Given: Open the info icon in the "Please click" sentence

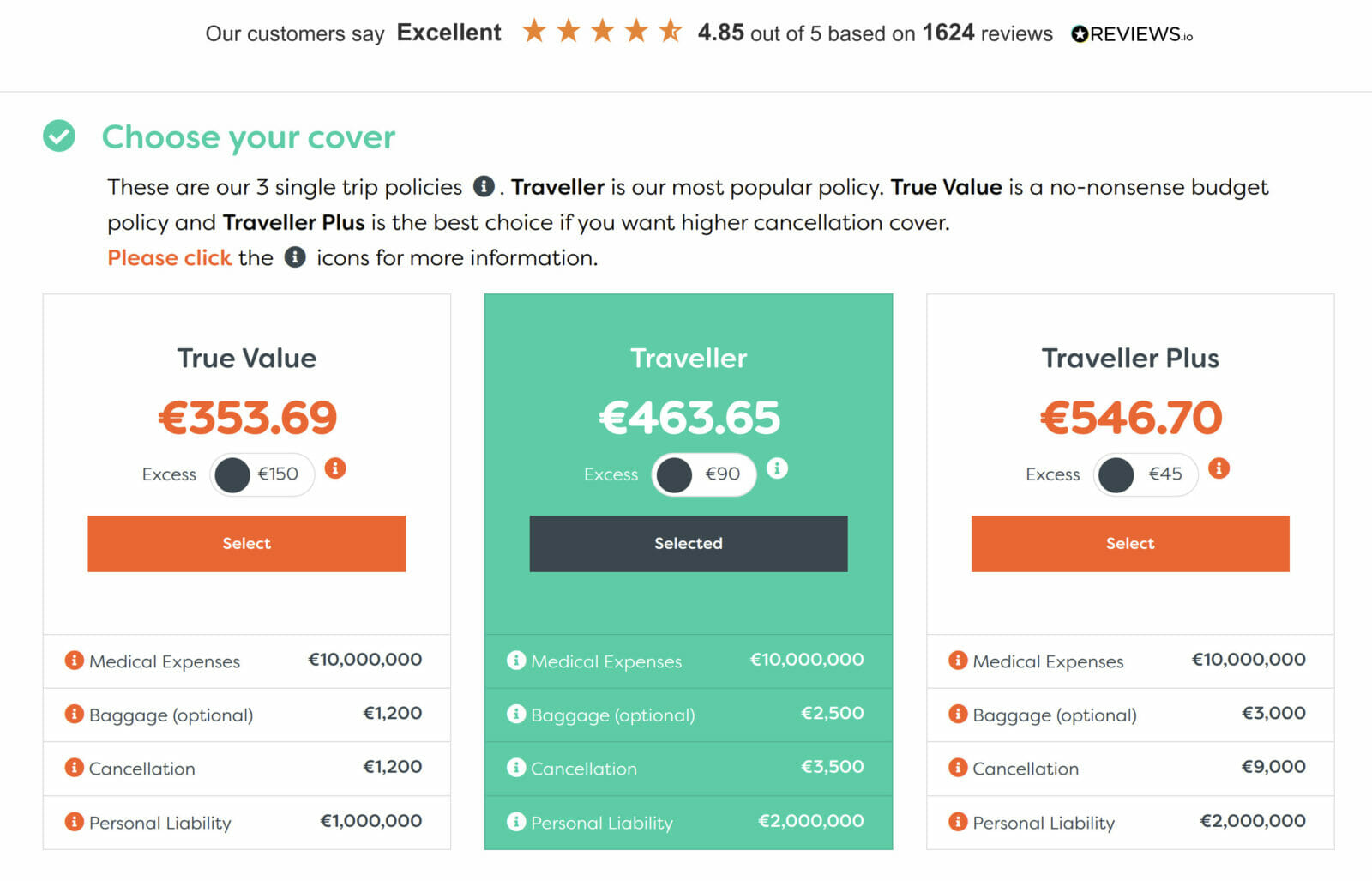Looking at the screenshot, I should (x=294, y=257).
